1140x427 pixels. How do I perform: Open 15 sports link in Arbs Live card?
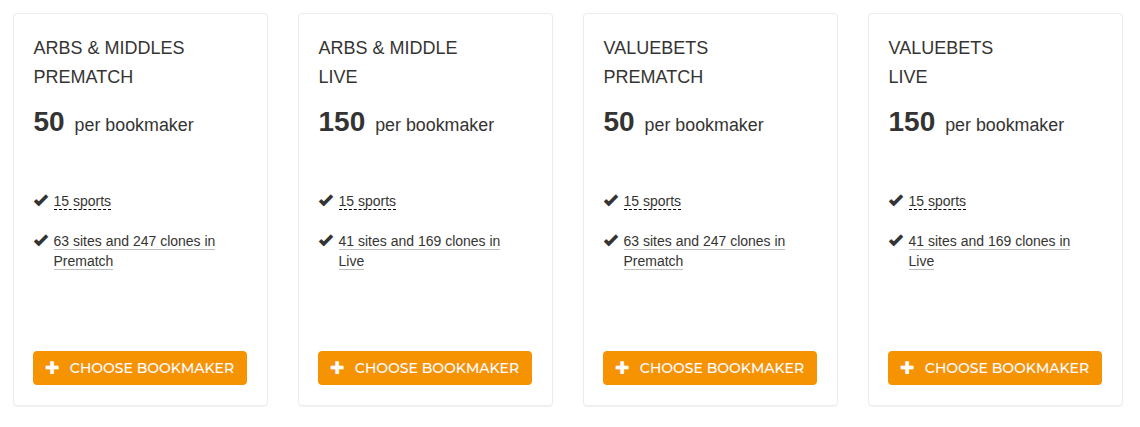tap(367, 201)
